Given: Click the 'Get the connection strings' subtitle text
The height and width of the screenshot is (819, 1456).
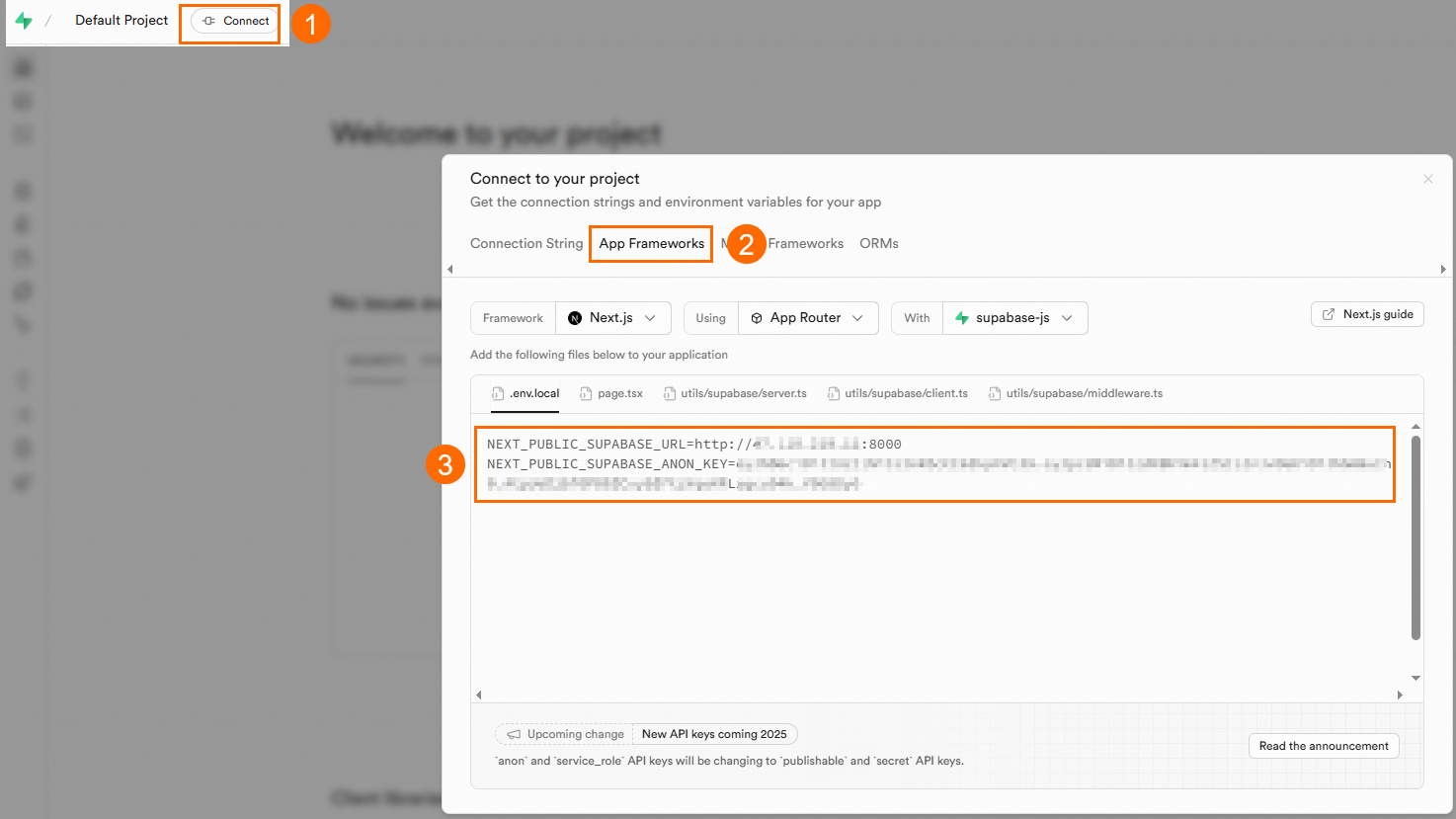Looking at the screenshot, I should point(676,202).
